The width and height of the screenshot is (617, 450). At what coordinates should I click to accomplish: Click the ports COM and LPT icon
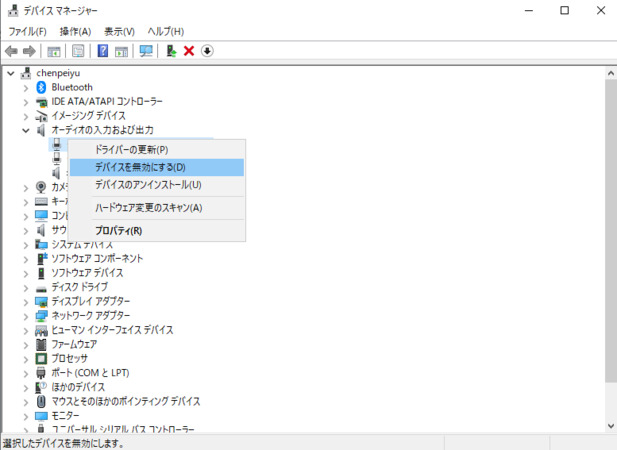point(41,373)
